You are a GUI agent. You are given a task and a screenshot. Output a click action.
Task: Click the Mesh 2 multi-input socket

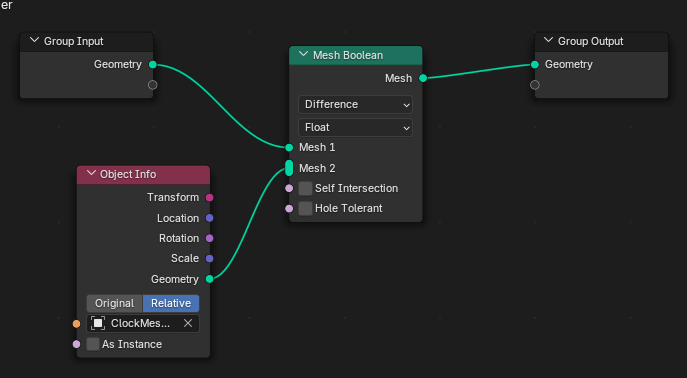point(289,168)
